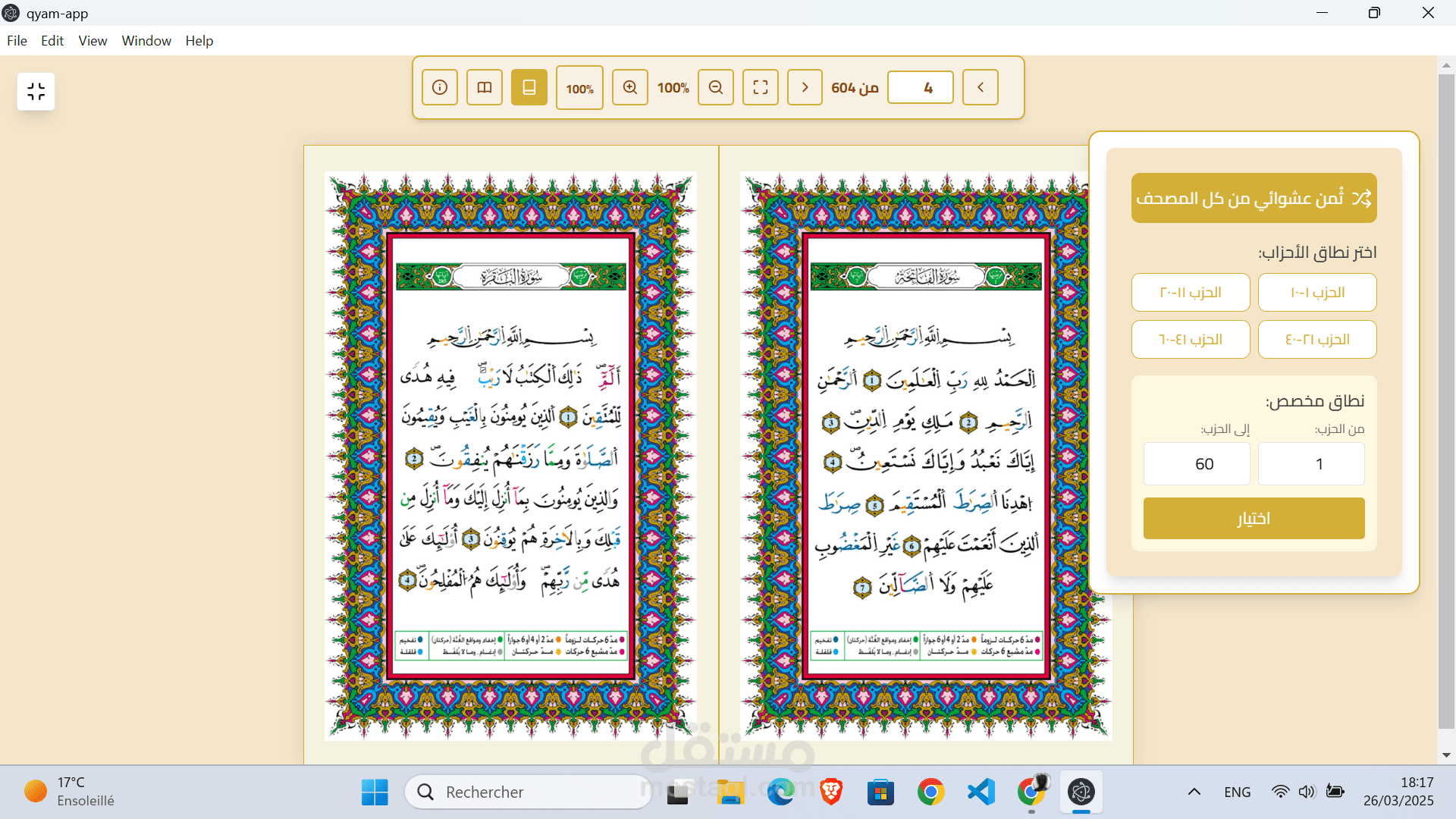Open the View menu
The height and width of the screenshot is (819, 1456).
click(x=93, y=41)
